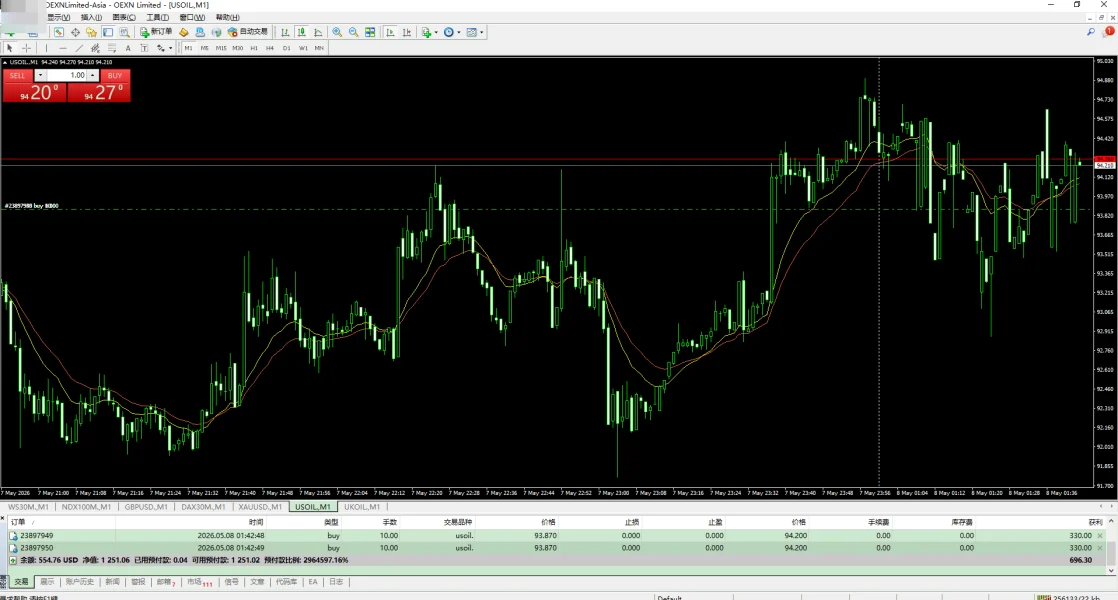Click the volume up stepper arrow
The image size is (1118, 600).
pos(93,76)
